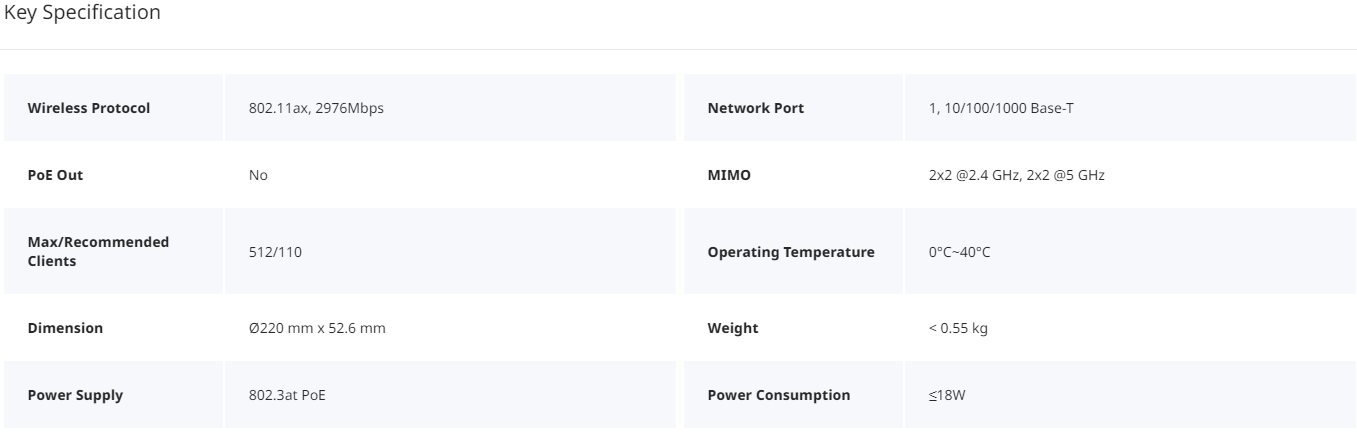
Task: Select the 0°C~40°C temperature value
Action: click(959, 252)
